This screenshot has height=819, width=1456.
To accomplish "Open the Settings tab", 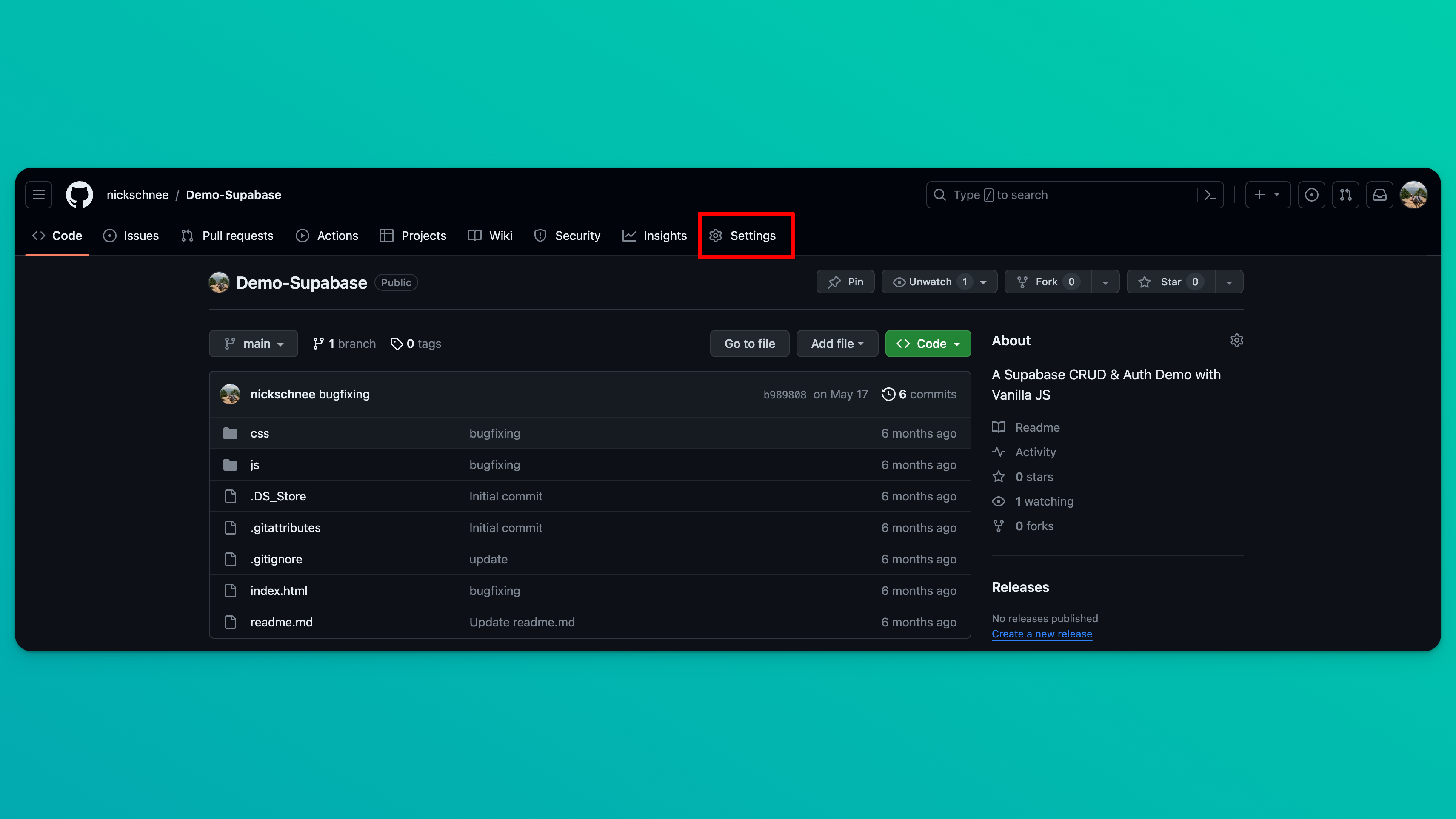I will 743,236.
